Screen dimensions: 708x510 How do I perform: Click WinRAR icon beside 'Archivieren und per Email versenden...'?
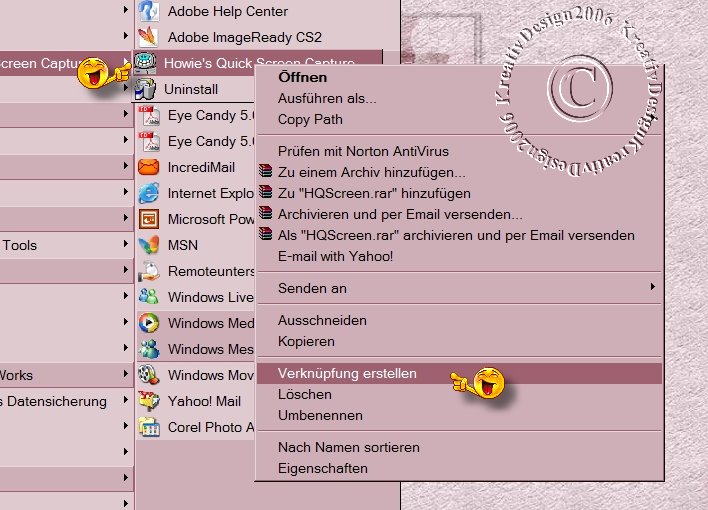point(266,213)
